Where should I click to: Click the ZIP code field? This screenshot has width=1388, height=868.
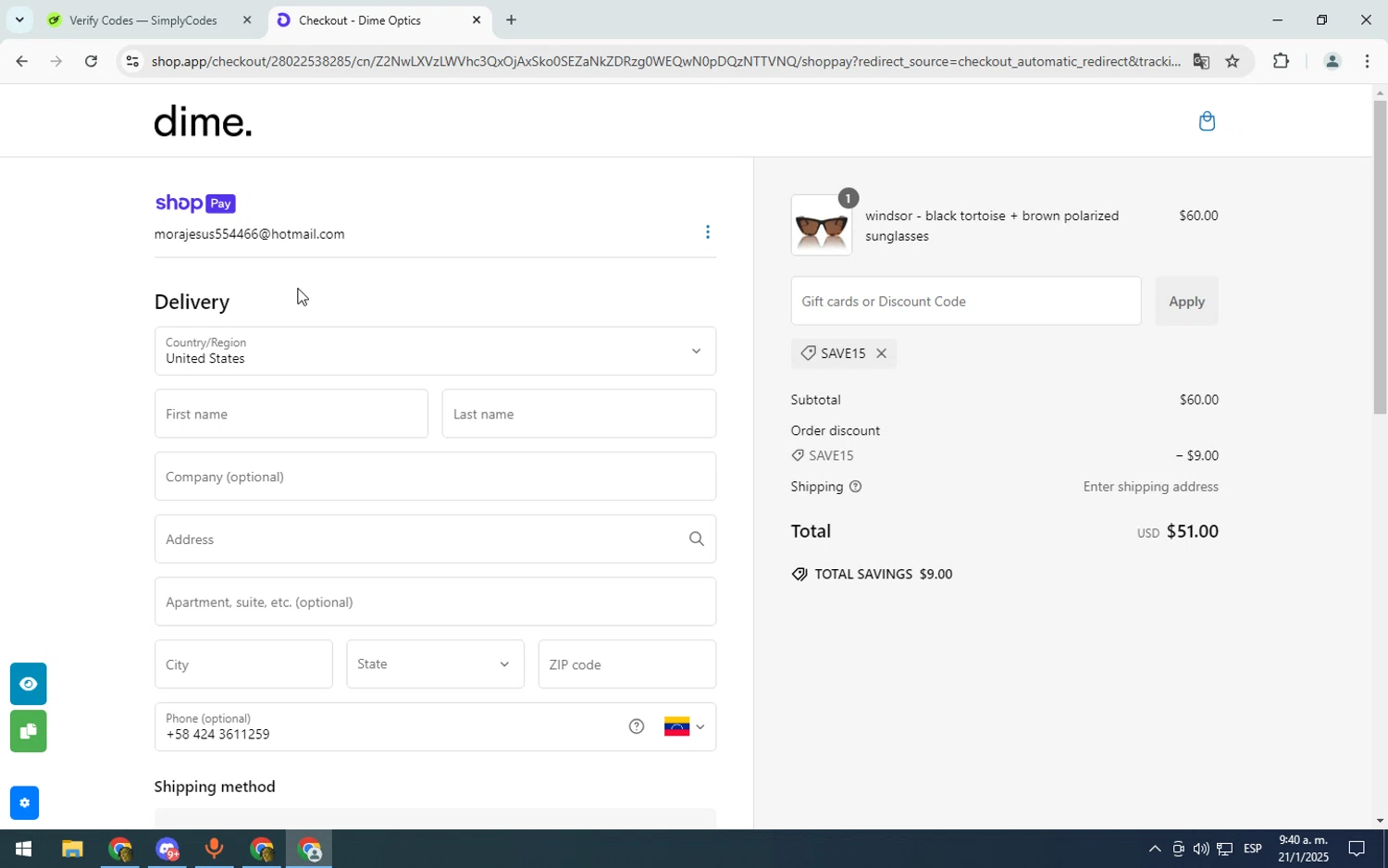pyautogui.click(x=626, y=664)
